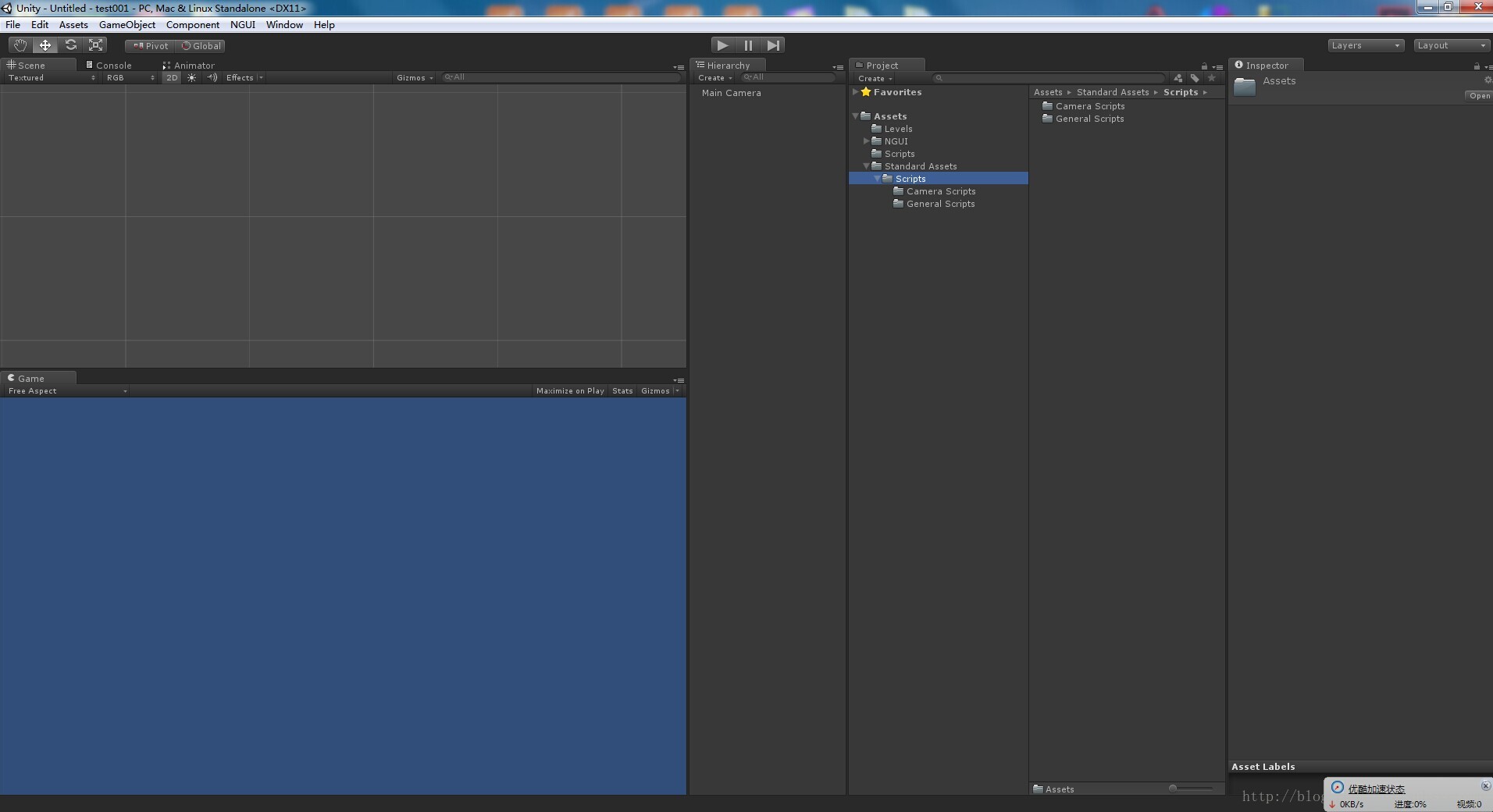Viewport: 1493px width, 812px height.
Task: Select the Scale tool
Action: (95, 45)
